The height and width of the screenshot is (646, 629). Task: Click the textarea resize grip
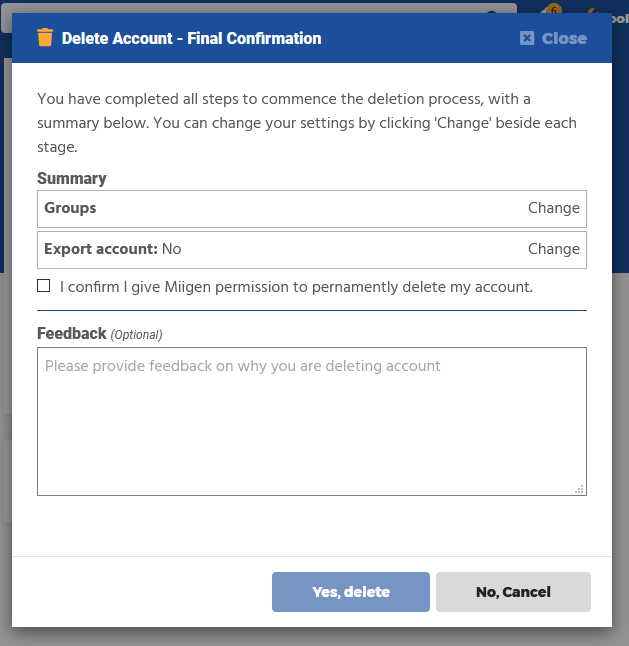coord(580,489)
